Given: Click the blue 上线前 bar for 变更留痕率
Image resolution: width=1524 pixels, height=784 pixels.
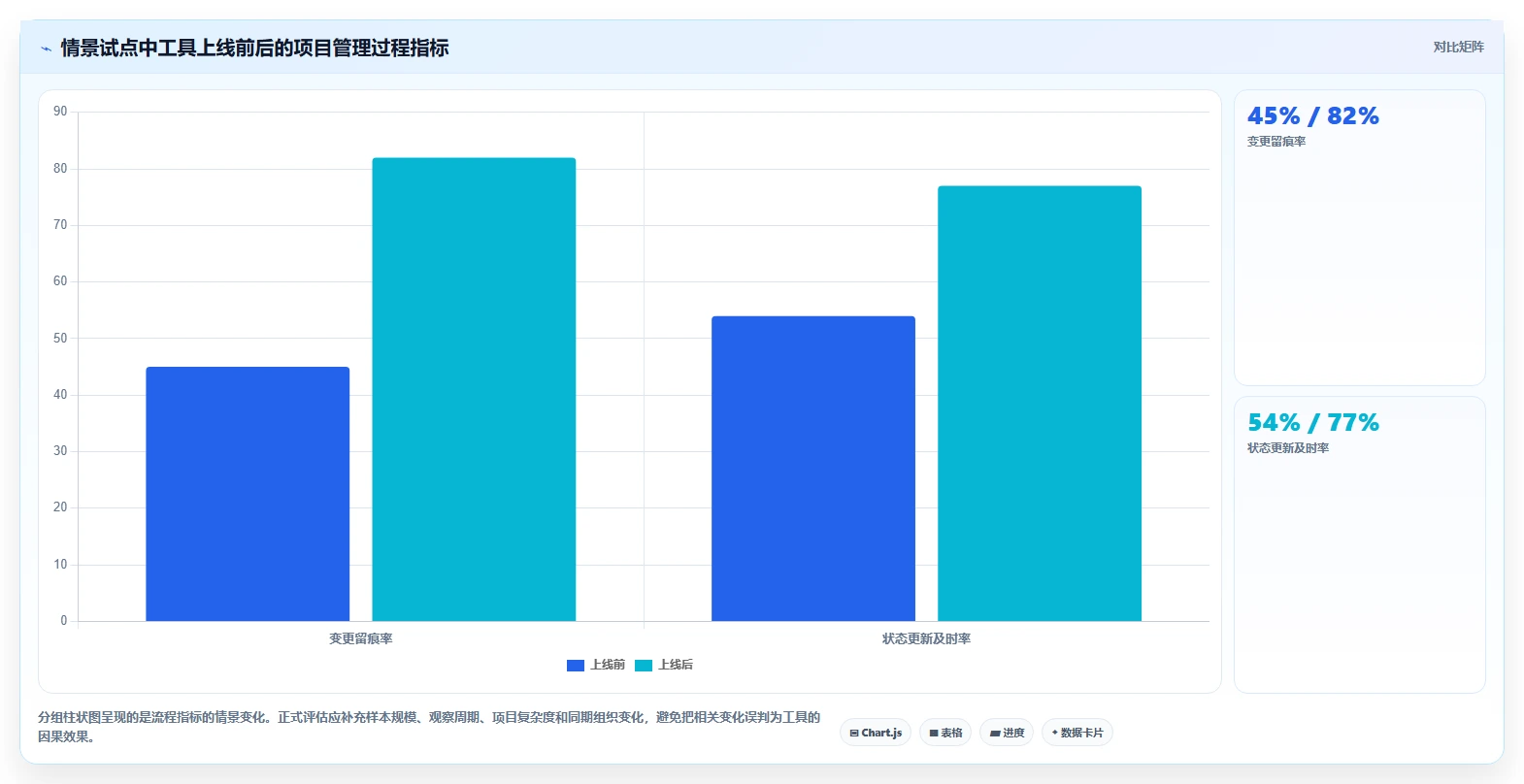Looking at the screenshot, I should coord(248,494).
